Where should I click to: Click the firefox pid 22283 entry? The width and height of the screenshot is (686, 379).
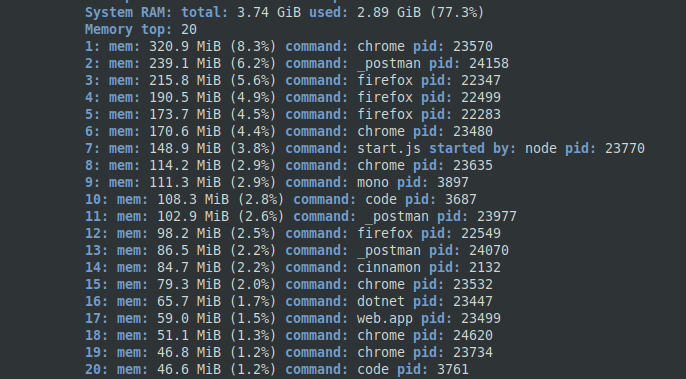click(293, 115)
